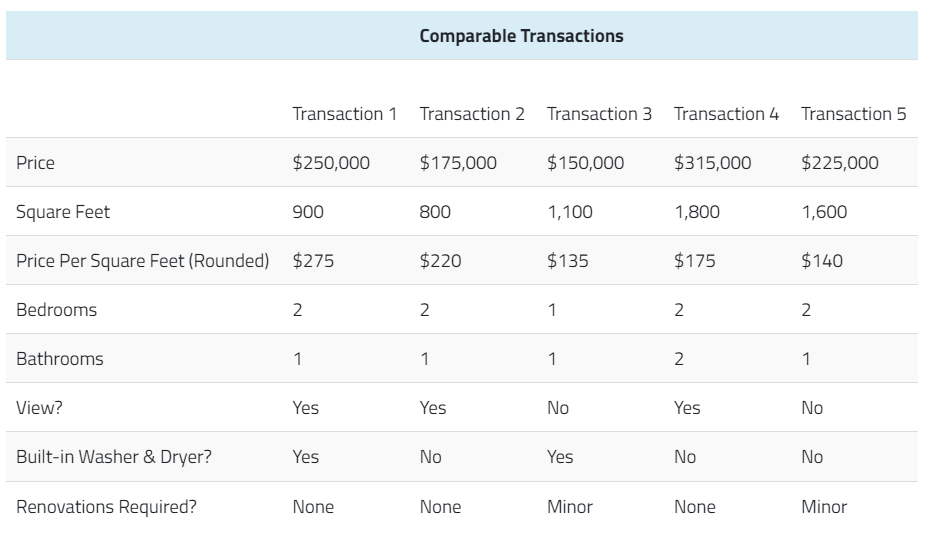Select the $140 price per square foot cell
Image resolution: width=932 pixels, height=535 pixels.
pyautogui.click(x=822, y=260)
